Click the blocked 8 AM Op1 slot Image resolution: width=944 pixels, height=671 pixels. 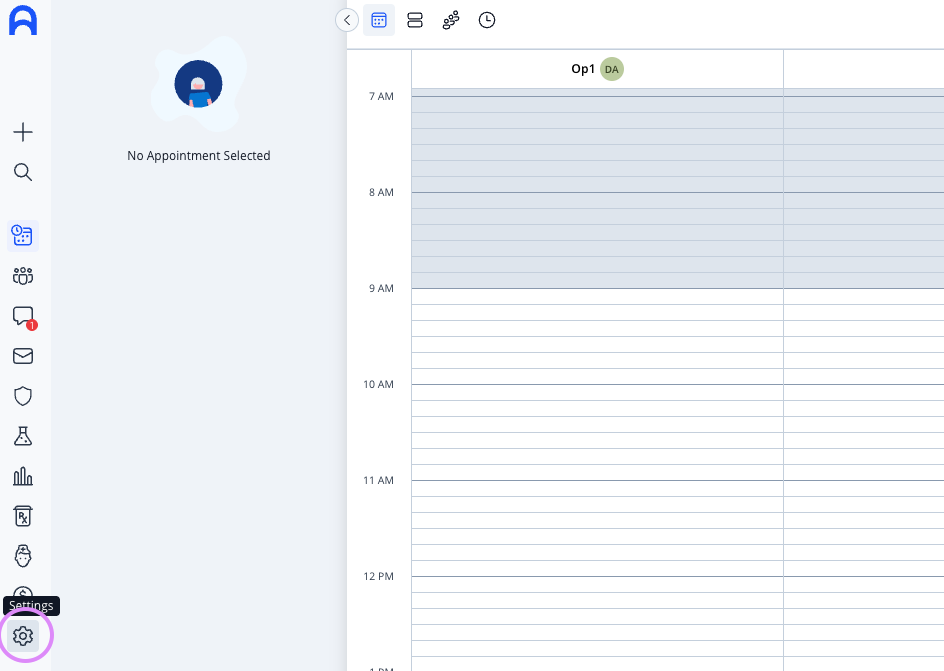pyautogui.click(x=597, y=200)
